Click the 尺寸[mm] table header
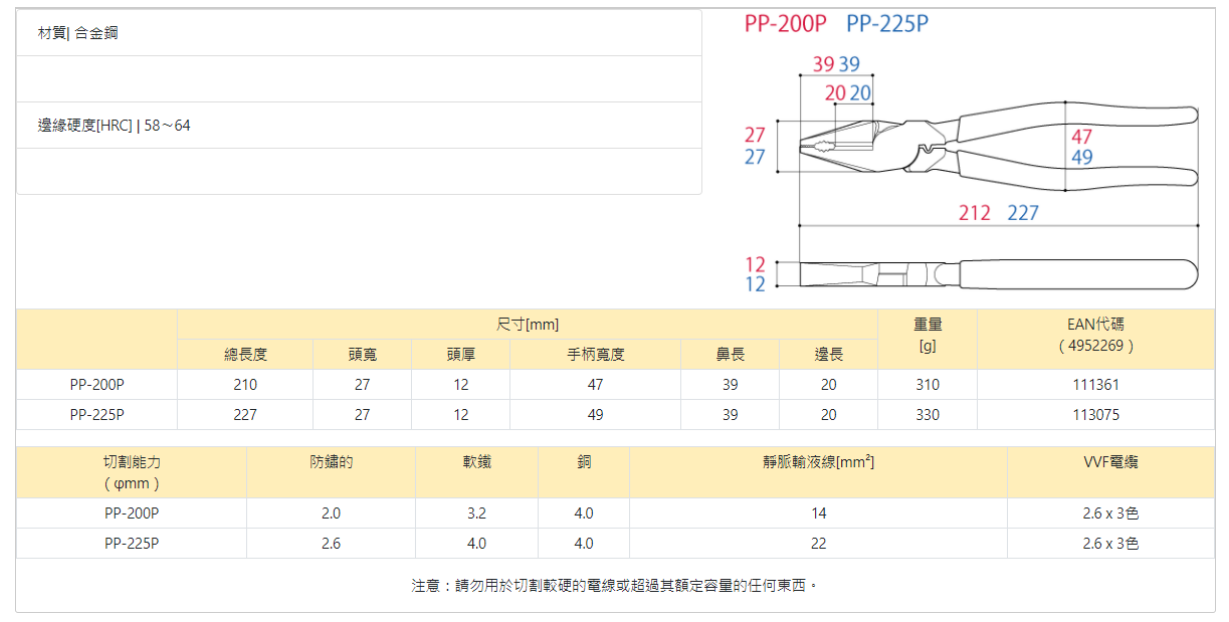Image resolution: width=1229 pixels, height=622 pixels. coord(527,324)
